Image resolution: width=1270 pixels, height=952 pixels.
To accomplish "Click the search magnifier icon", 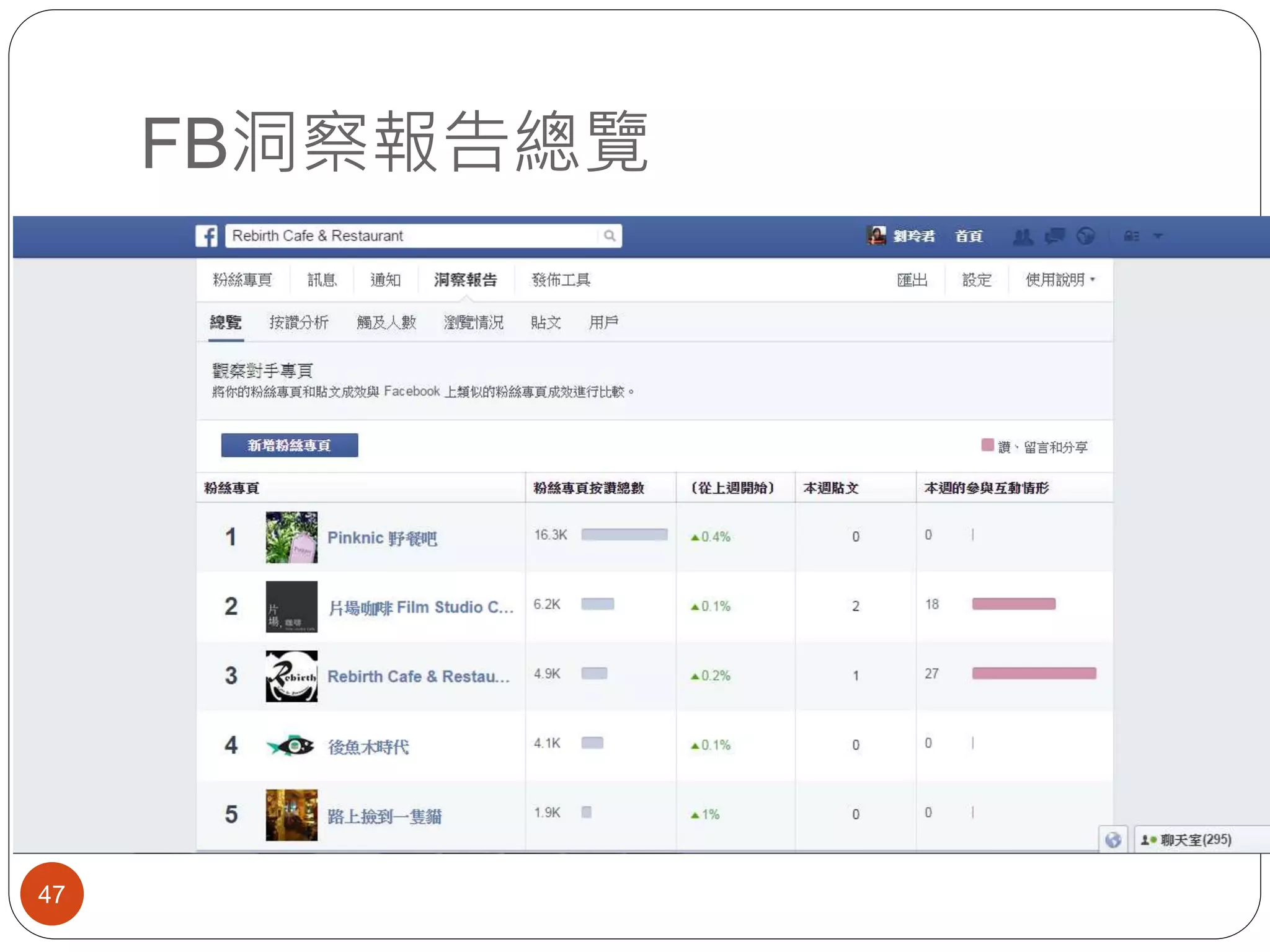I will (x=610, y=236).
